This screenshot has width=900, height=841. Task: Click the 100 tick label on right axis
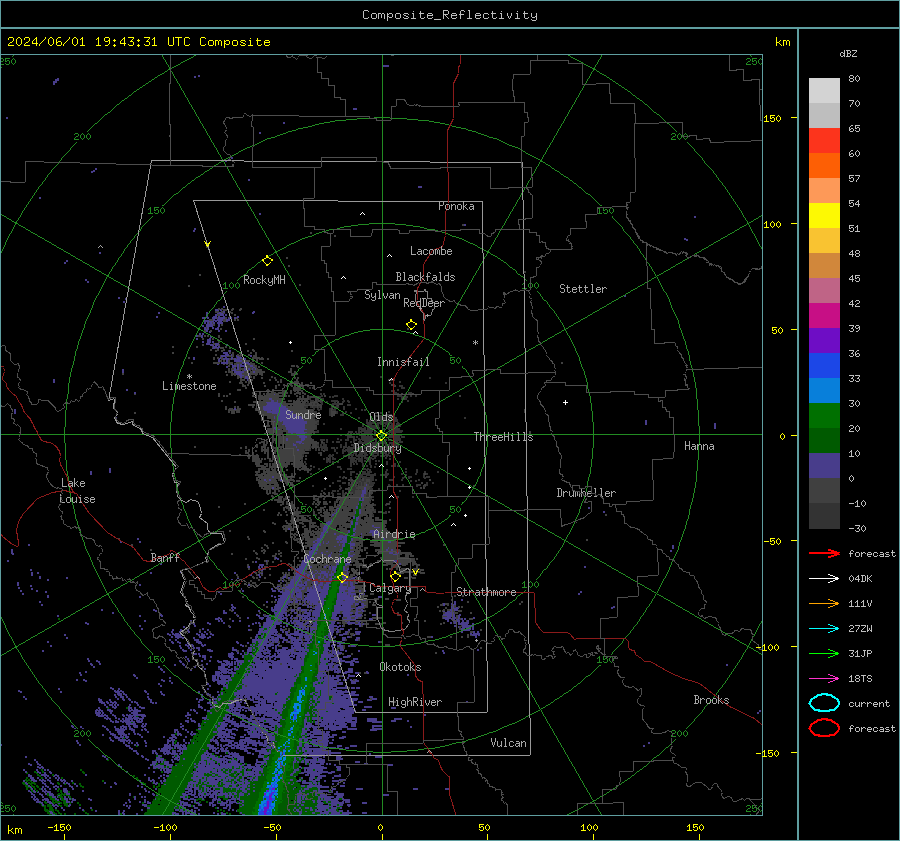point(772,224)
